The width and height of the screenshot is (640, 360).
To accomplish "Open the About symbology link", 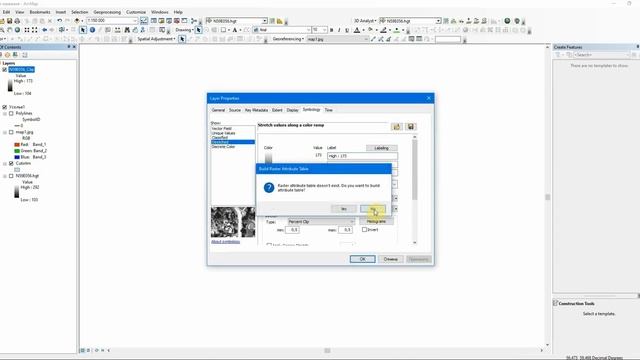I will click(225, 242).
